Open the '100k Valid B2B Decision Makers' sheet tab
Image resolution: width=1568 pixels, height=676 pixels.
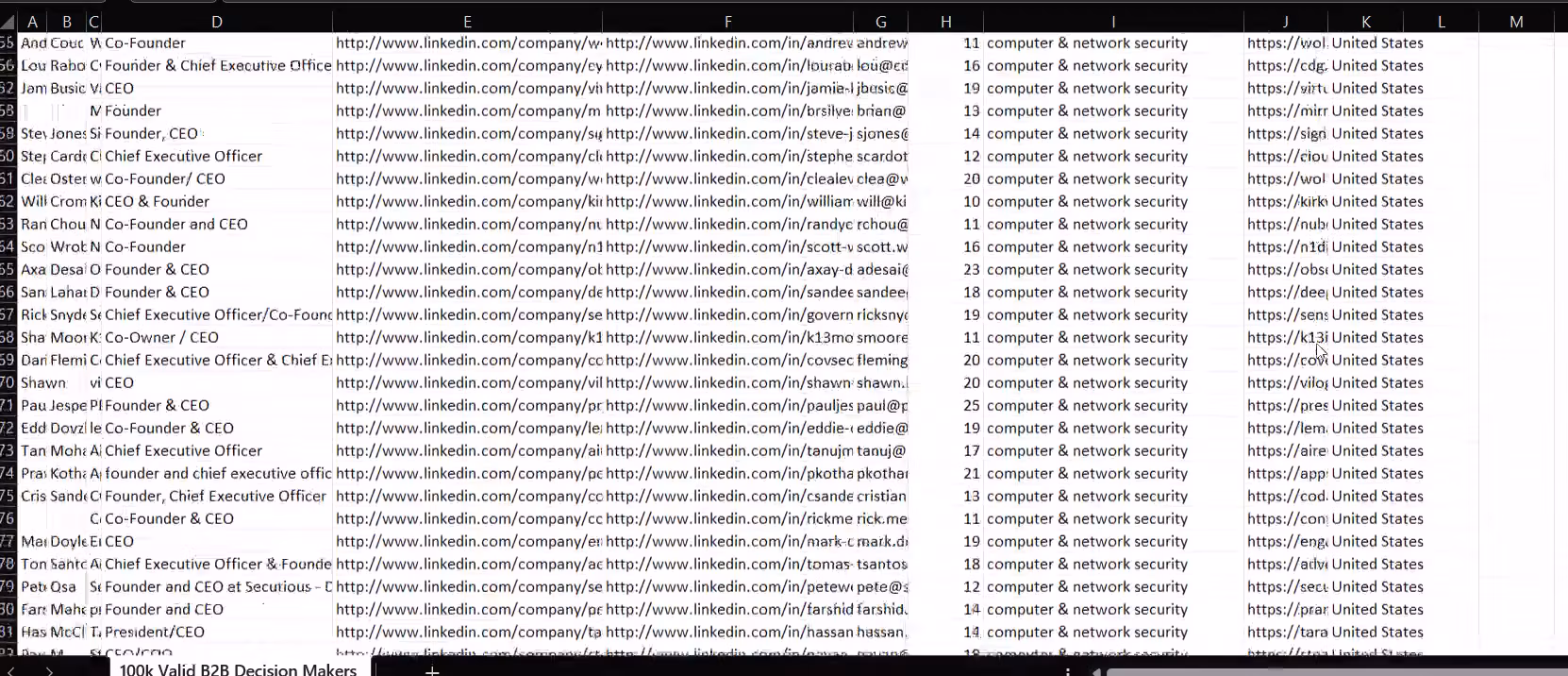[x=238, y=668]
